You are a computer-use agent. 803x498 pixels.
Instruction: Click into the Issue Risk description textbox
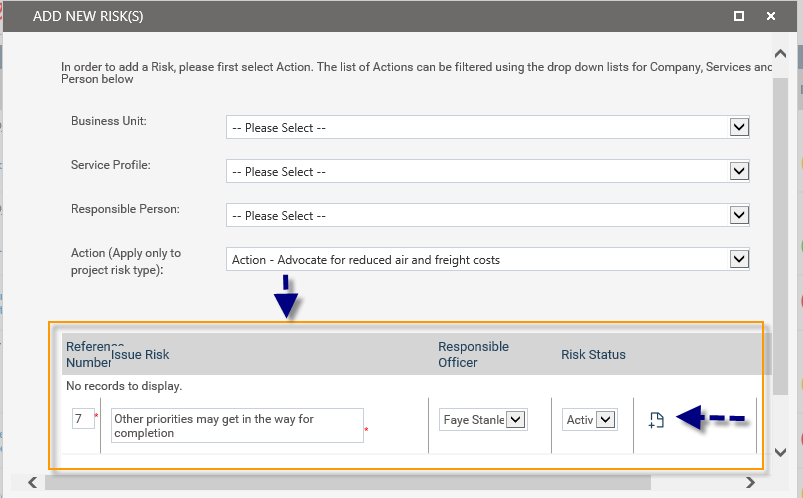pos(236,425)
